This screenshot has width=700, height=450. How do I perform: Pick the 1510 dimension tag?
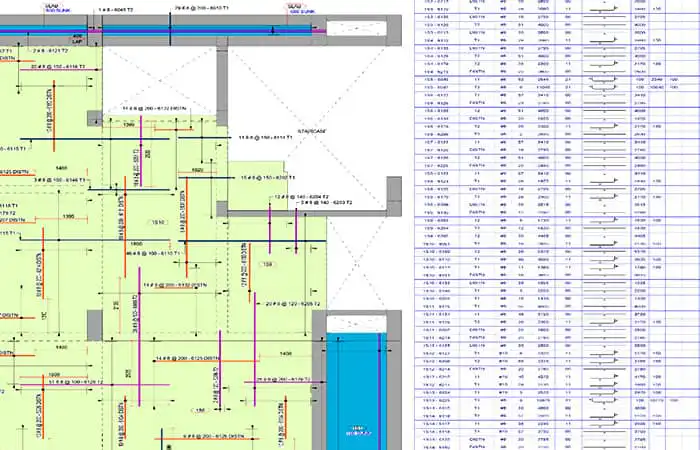(158, 222)
